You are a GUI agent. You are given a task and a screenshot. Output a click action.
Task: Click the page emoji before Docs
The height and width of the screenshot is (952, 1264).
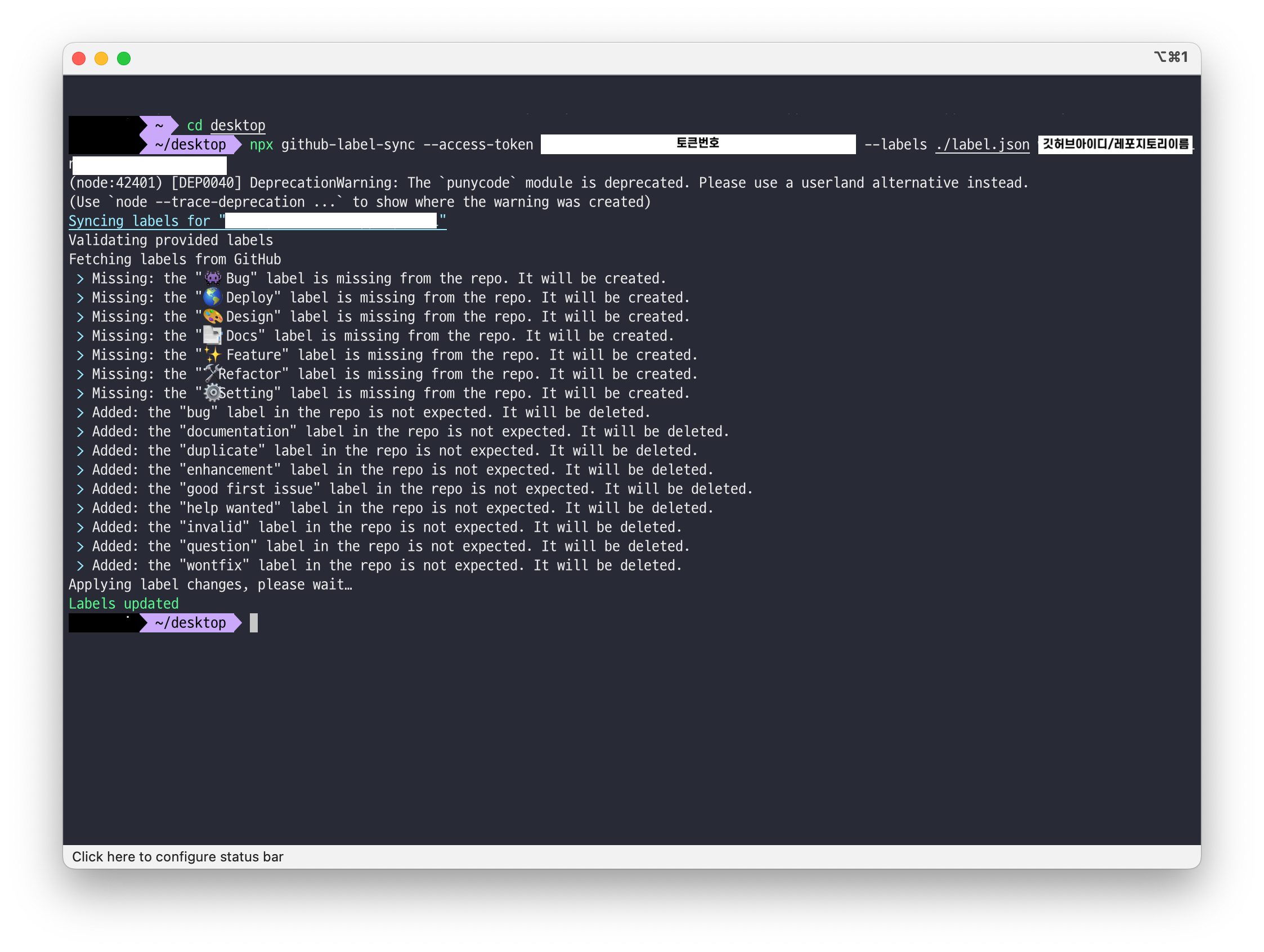[213, 335]
